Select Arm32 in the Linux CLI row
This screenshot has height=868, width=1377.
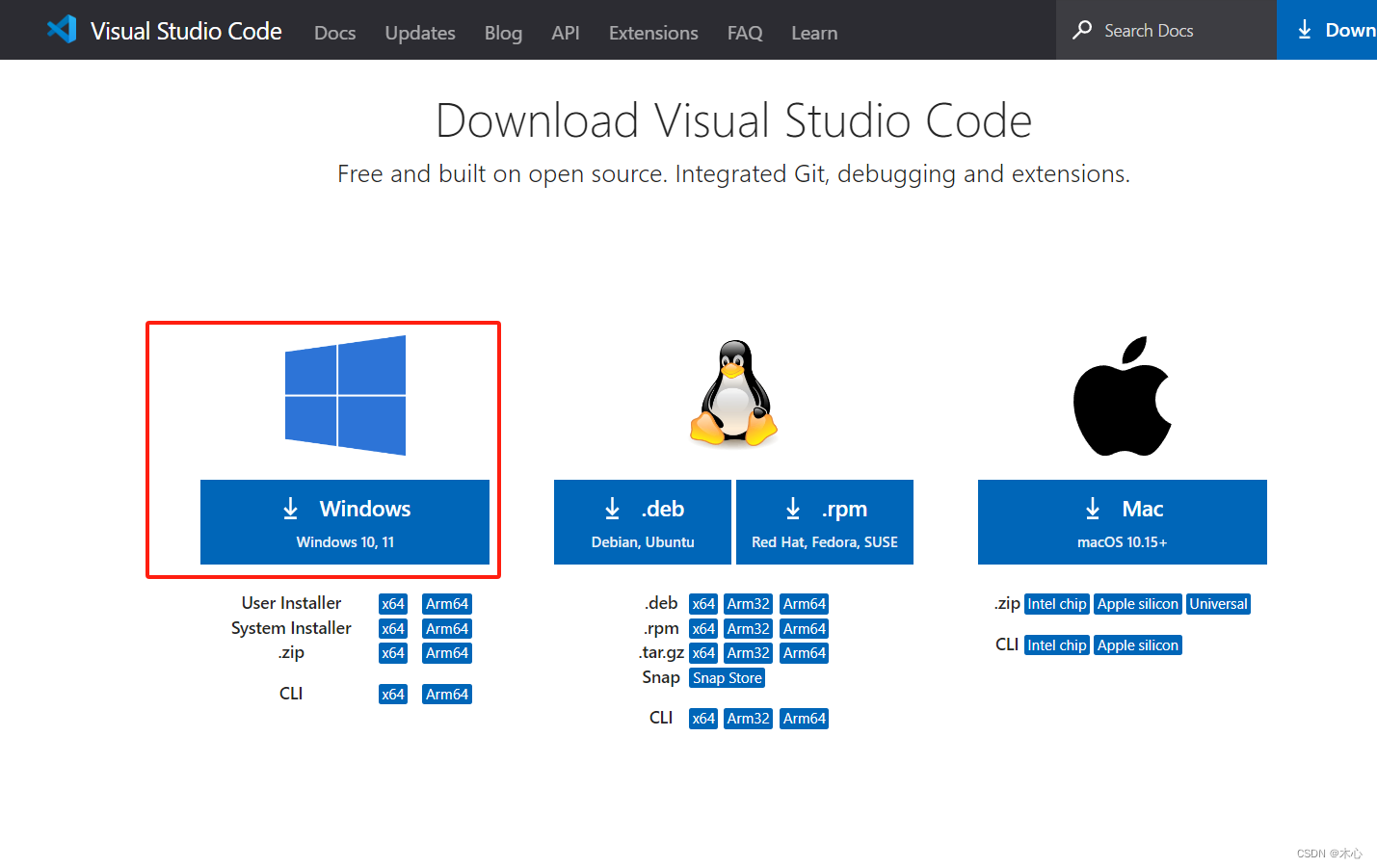click(x=749, y=719)
